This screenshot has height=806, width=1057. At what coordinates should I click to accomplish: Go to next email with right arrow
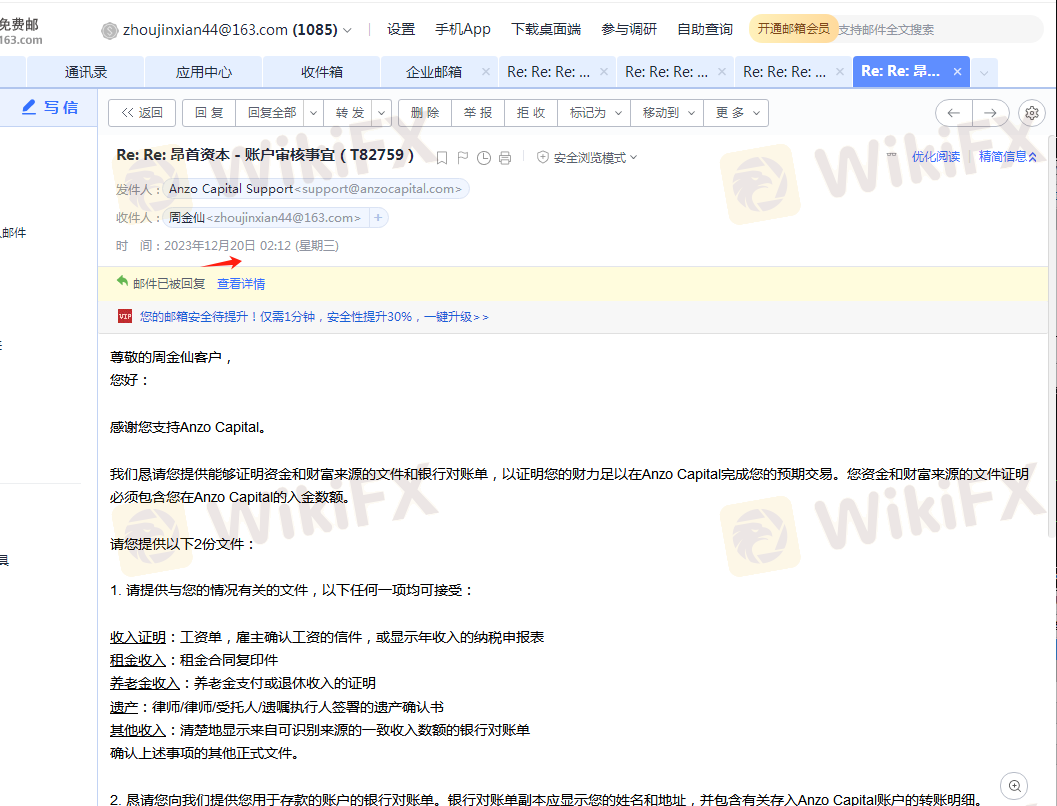[990, 113]
